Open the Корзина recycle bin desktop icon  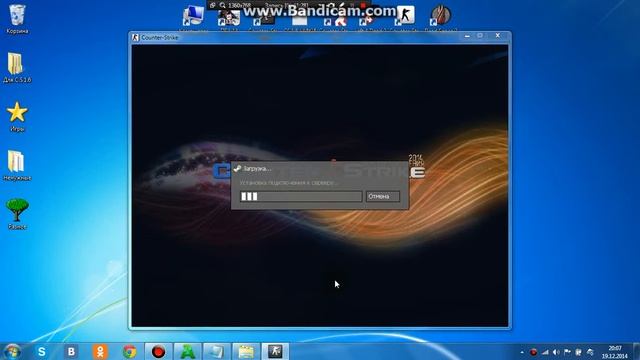click(17, 19)
